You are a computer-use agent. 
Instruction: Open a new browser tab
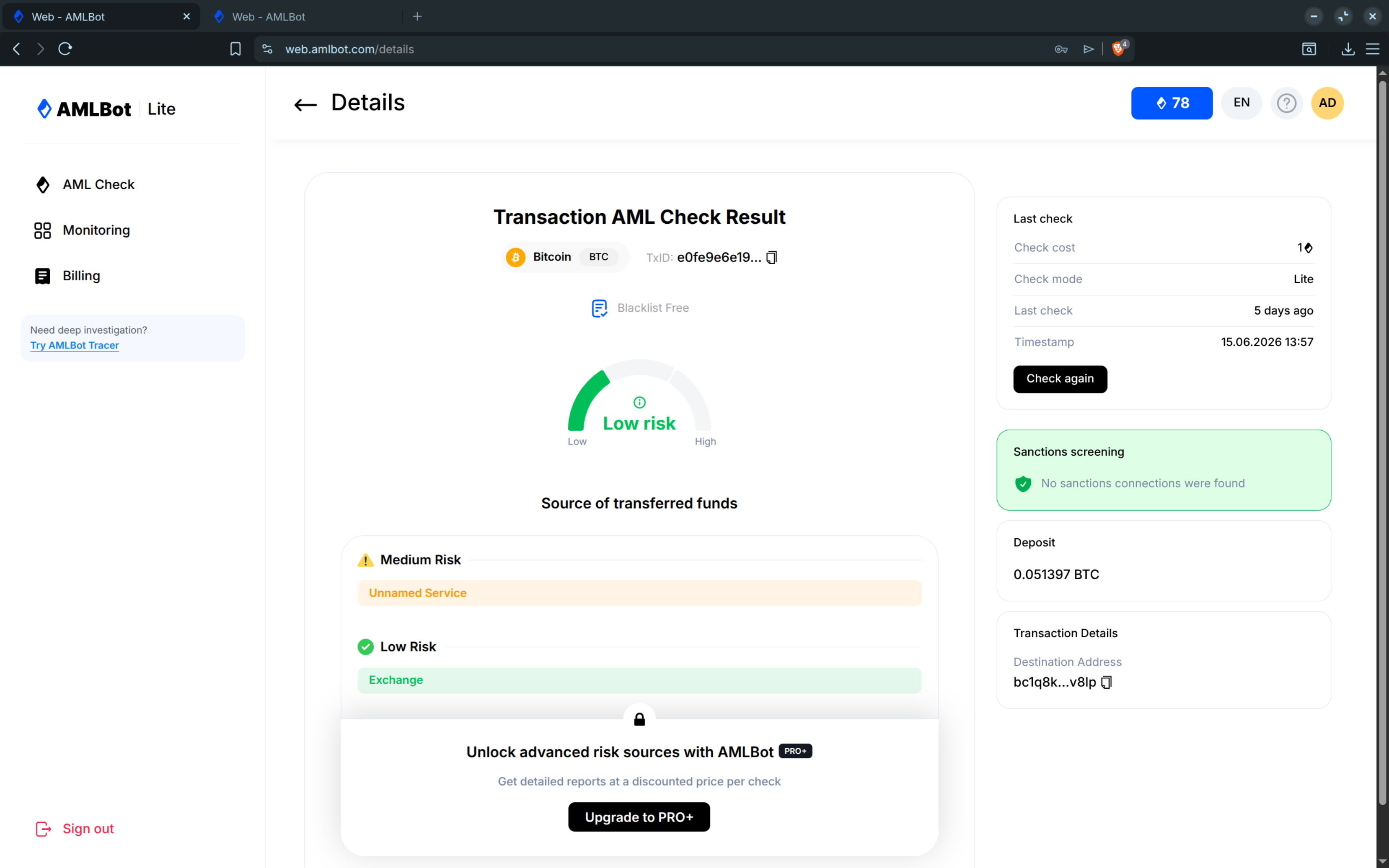(x=417, y=17)
